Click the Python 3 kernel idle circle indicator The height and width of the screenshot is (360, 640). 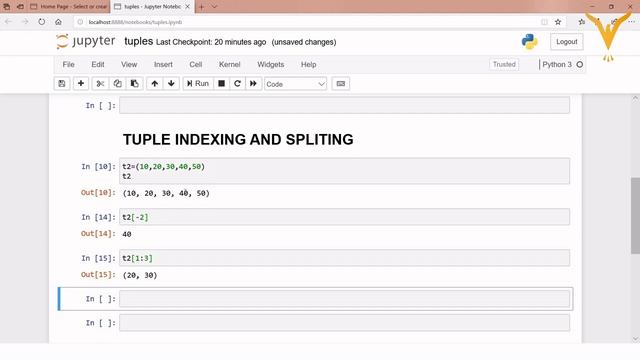(580, 64)
